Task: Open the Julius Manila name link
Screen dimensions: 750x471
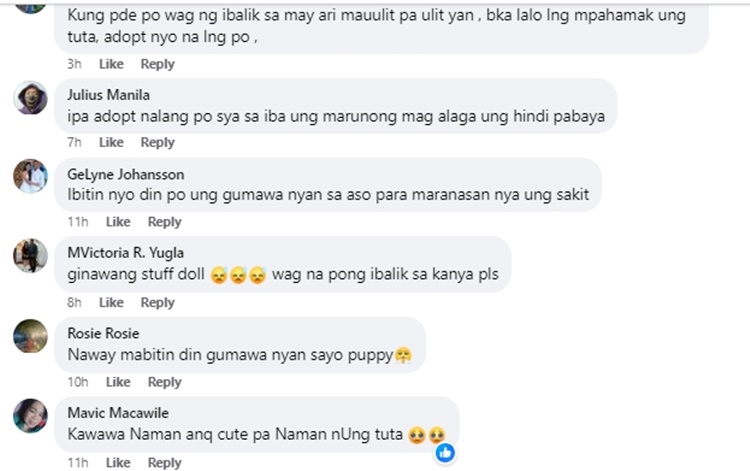Action: pos(109,95)
